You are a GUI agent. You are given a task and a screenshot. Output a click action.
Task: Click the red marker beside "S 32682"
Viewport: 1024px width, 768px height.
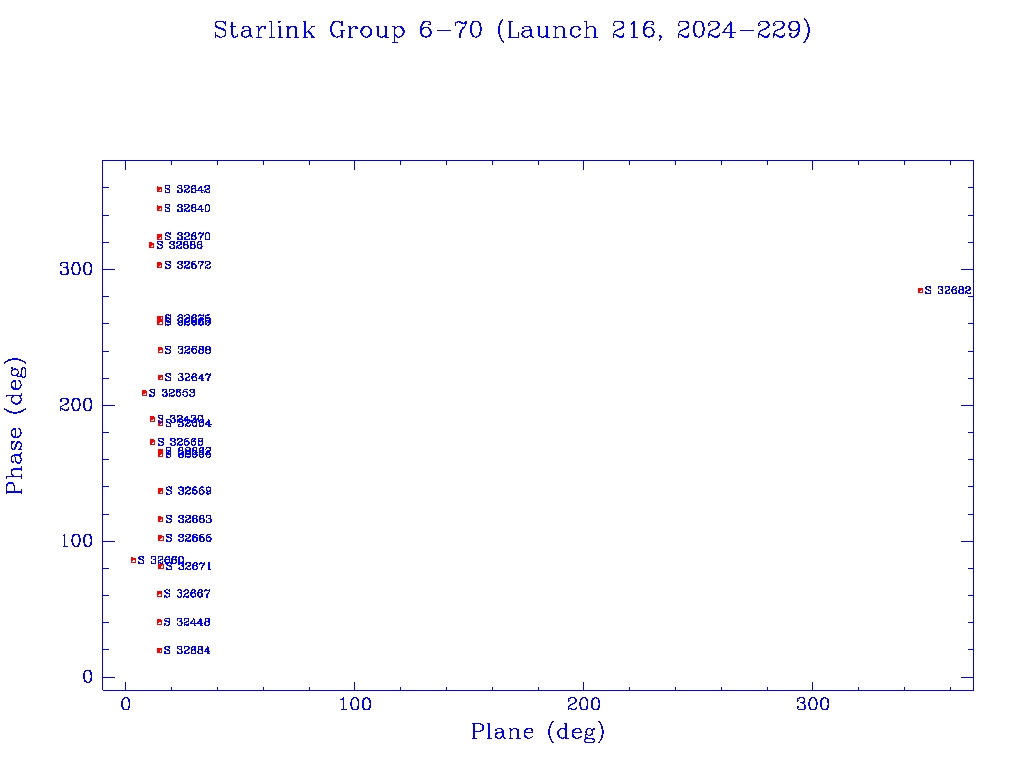(920, 291)
